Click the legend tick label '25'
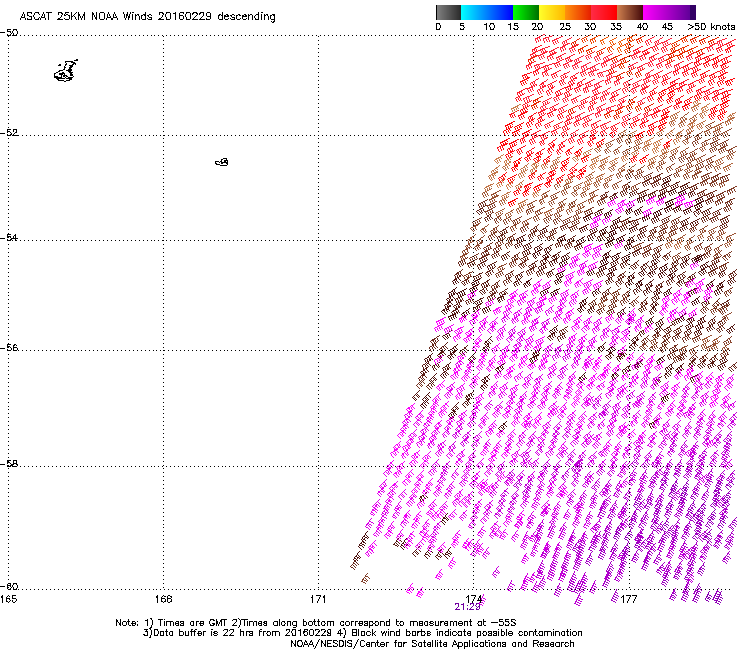This screenshot has width=740, height=650. pyautogui.click(x=565, y=27)
